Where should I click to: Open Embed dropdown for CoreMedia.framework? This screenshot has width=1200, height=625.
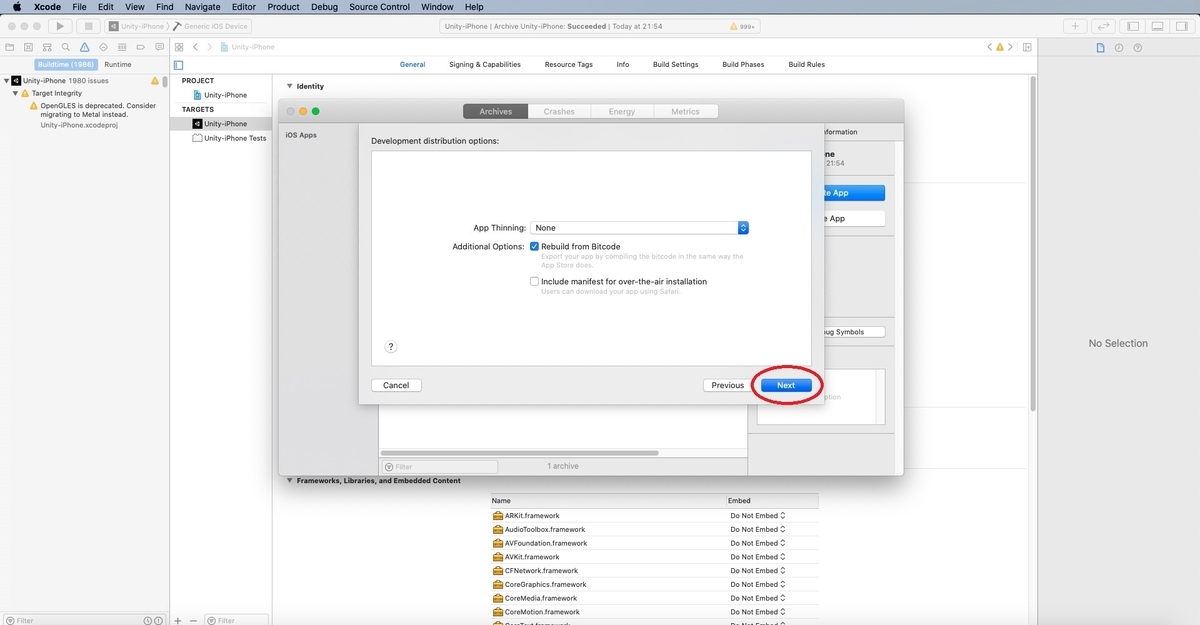(x=758, y=598)
